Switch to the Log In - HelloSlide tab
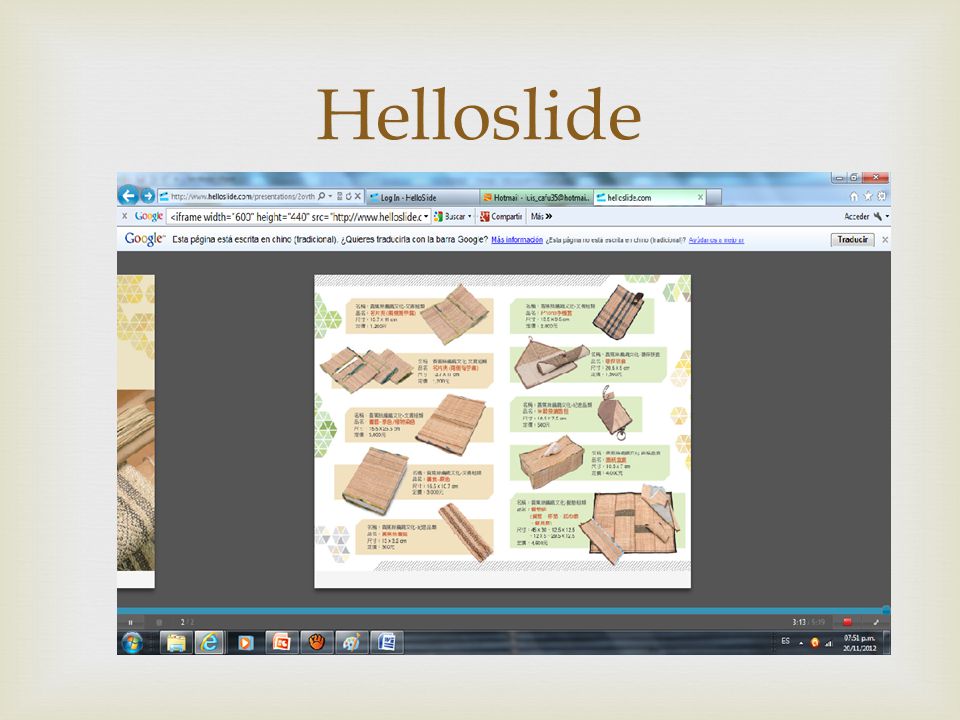960x720 pixels. click(422, 197)
